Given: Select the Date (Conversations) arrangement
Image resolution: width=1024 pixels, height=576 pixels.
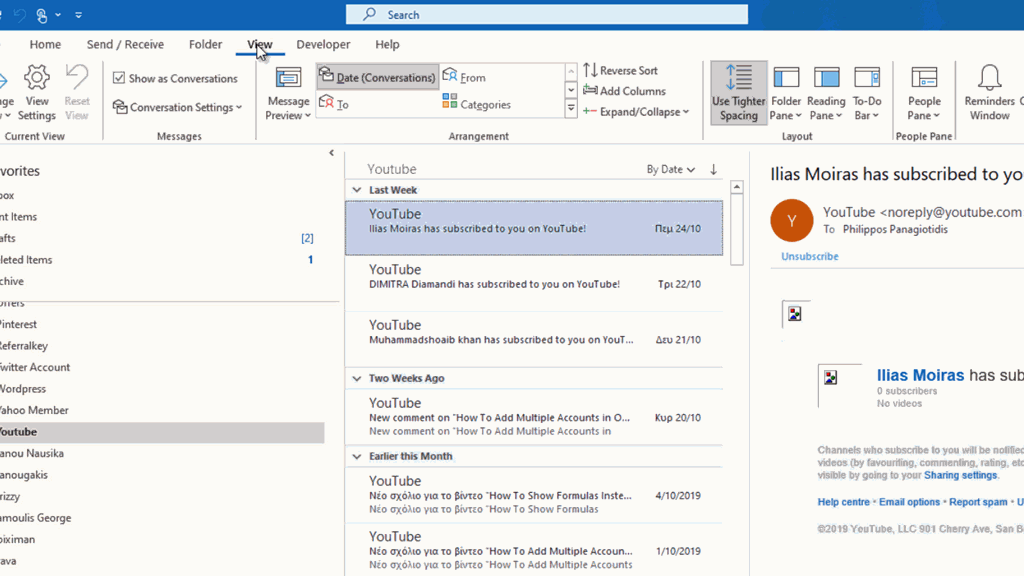Looking at the screenshot, I should (377, 75).
